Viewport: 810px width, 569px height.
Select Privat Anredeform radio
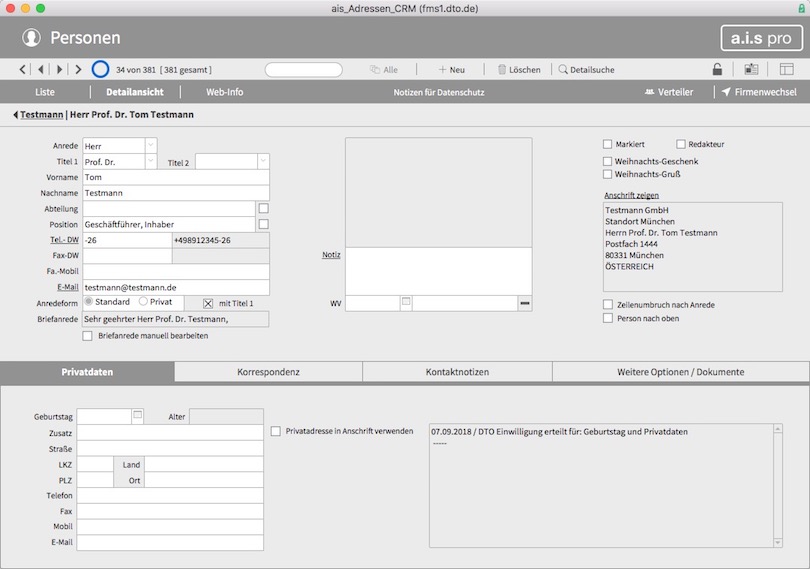tap(143, 301)
